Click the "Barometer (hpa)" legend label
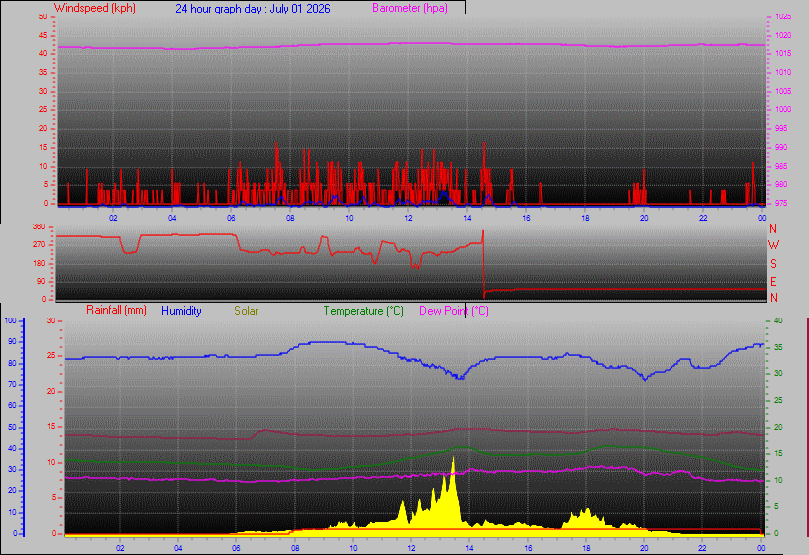The height and width of the screenshot is (555, 809). point(410,8)
